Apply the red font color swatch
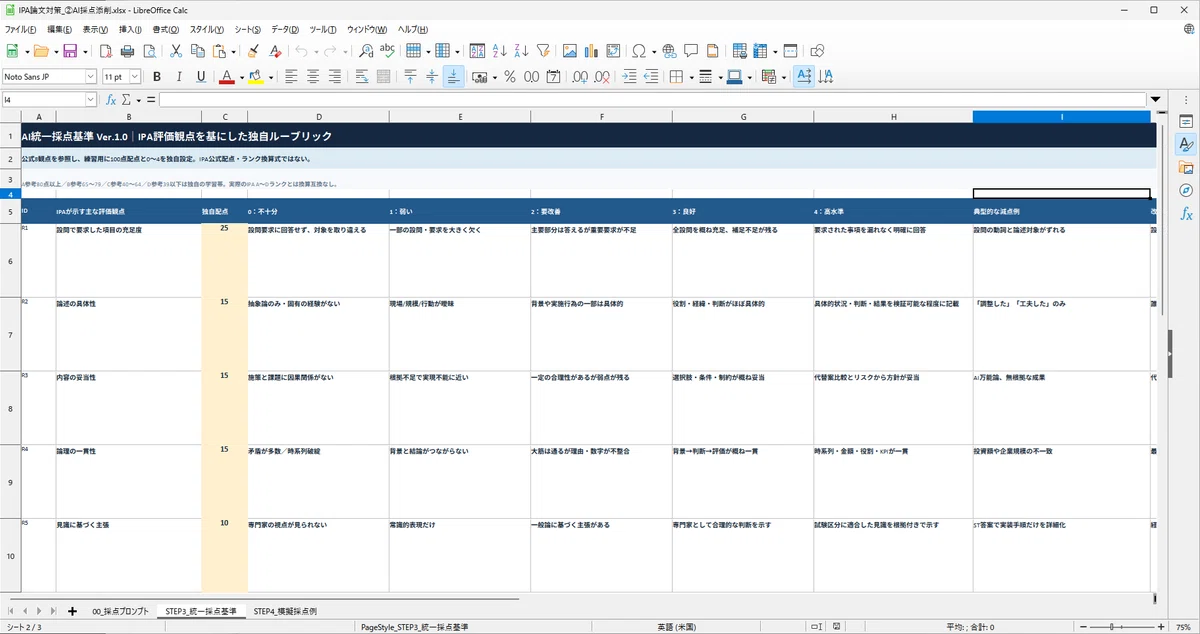Image resolution: width=1200 pixels, height=634 pixels. [227, 76]
